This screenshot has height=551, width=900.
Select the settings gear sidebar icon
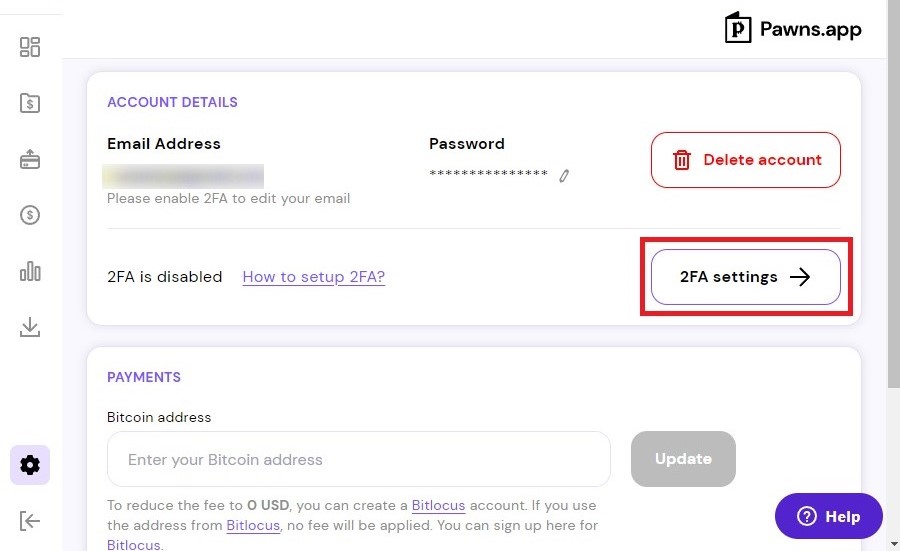(30, 464)
